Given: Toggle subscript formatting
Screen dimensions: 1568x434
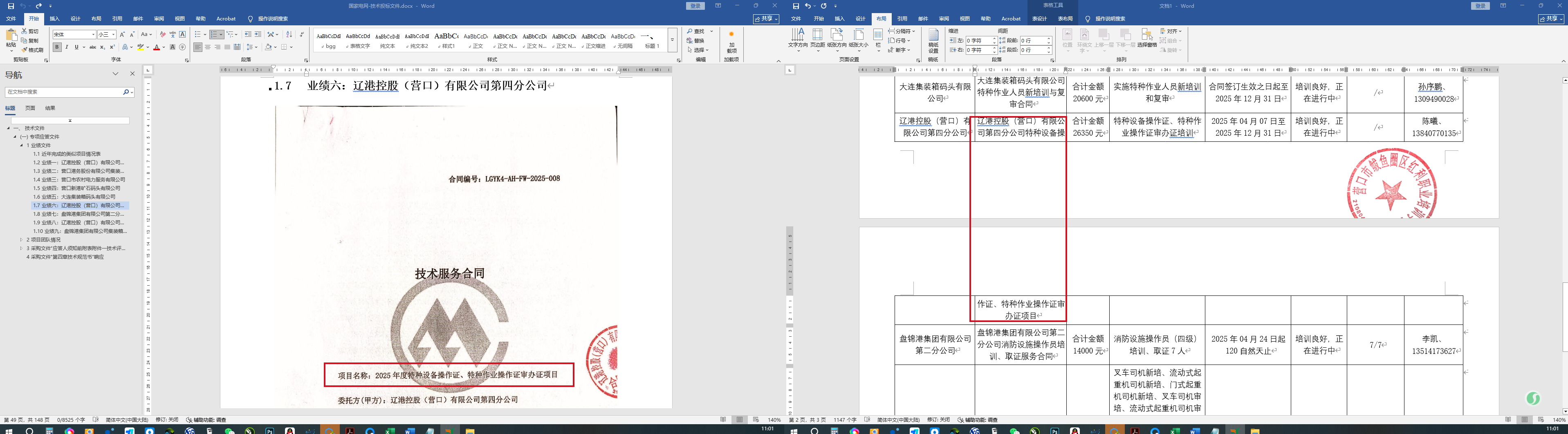Looking at the screenshot, I should (x=102, y=47).
